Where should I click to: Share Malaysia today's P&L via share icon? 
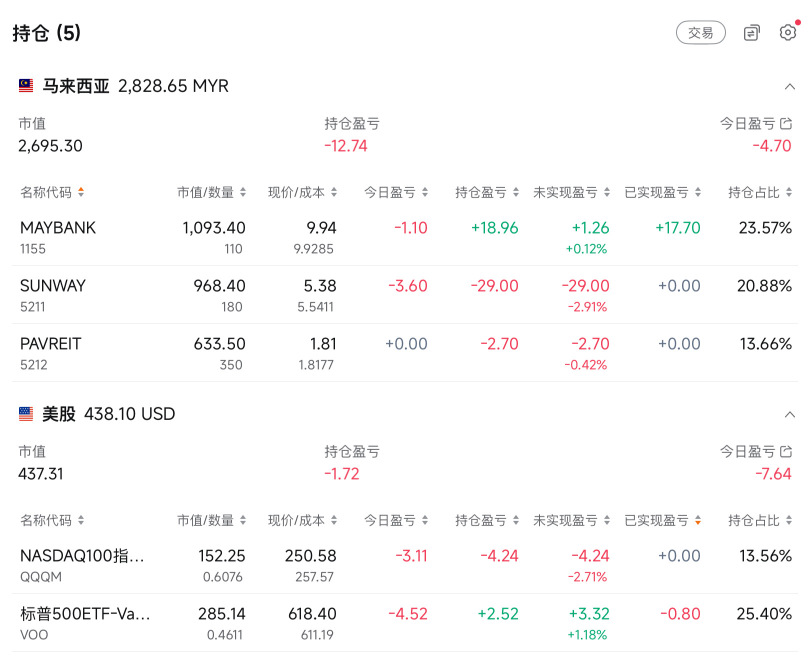(x=786, y=123)
